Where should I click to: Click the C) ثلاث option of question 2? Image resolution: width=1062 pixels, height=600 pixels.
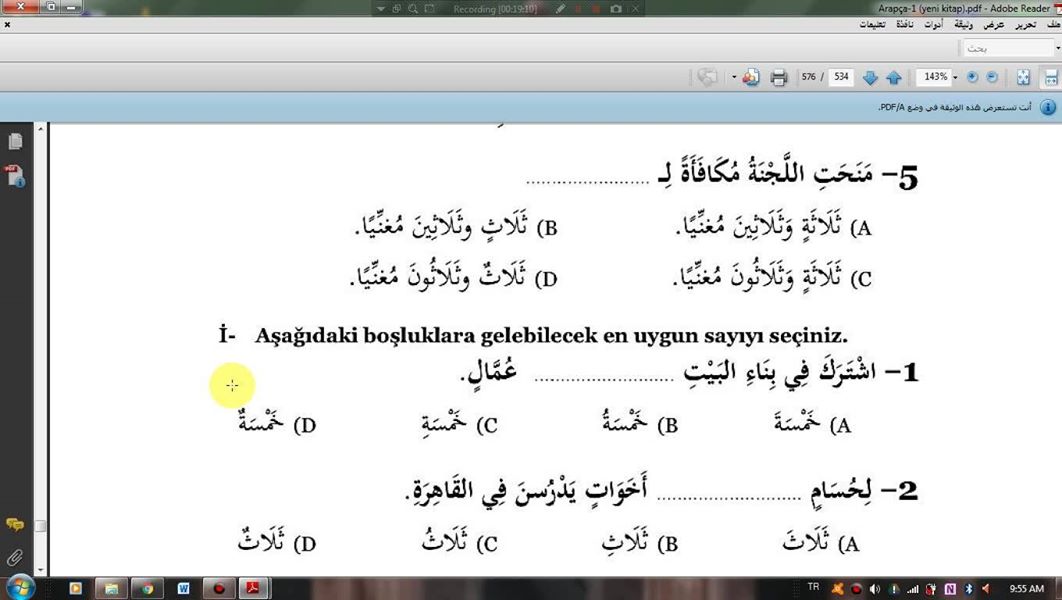460,542
